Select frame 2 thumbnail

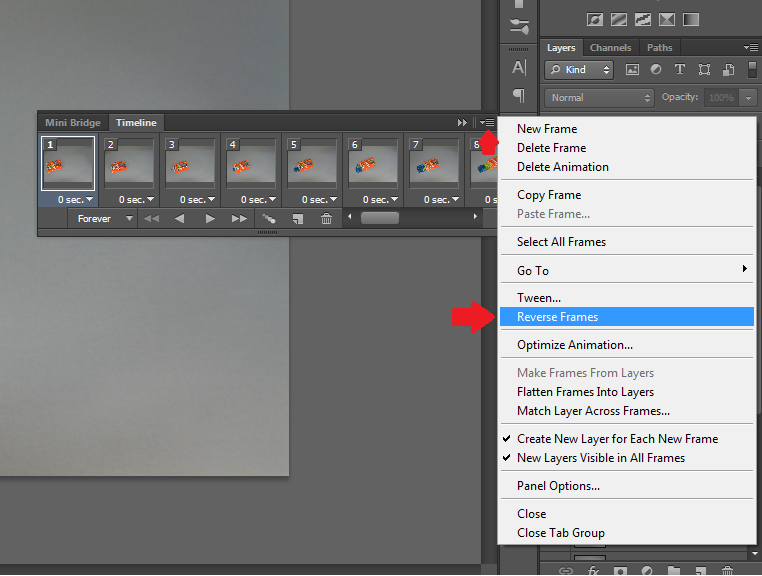click(x=129, y=163)
